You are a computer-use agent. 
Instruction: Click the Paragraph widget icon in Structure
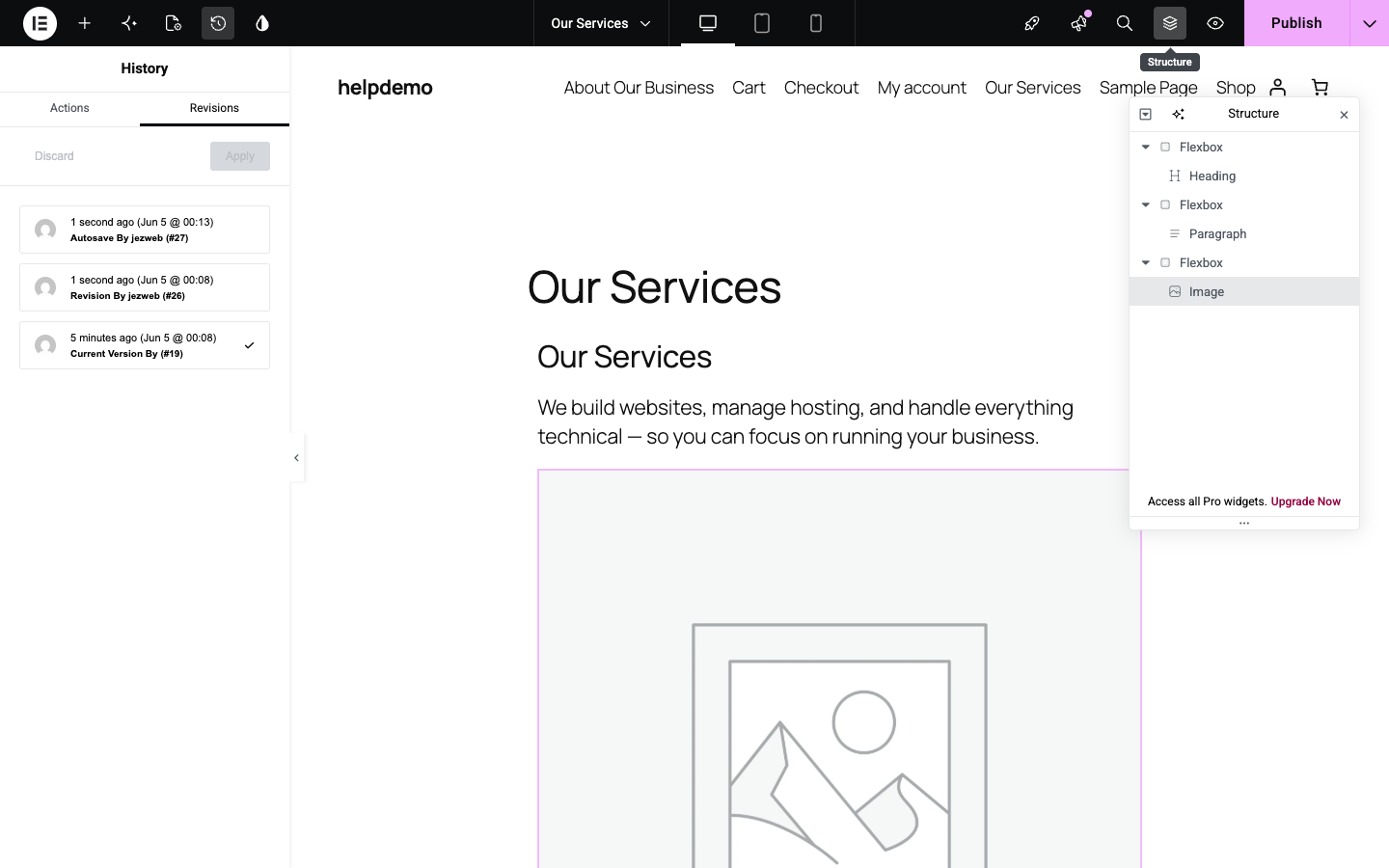point(1175,233)
